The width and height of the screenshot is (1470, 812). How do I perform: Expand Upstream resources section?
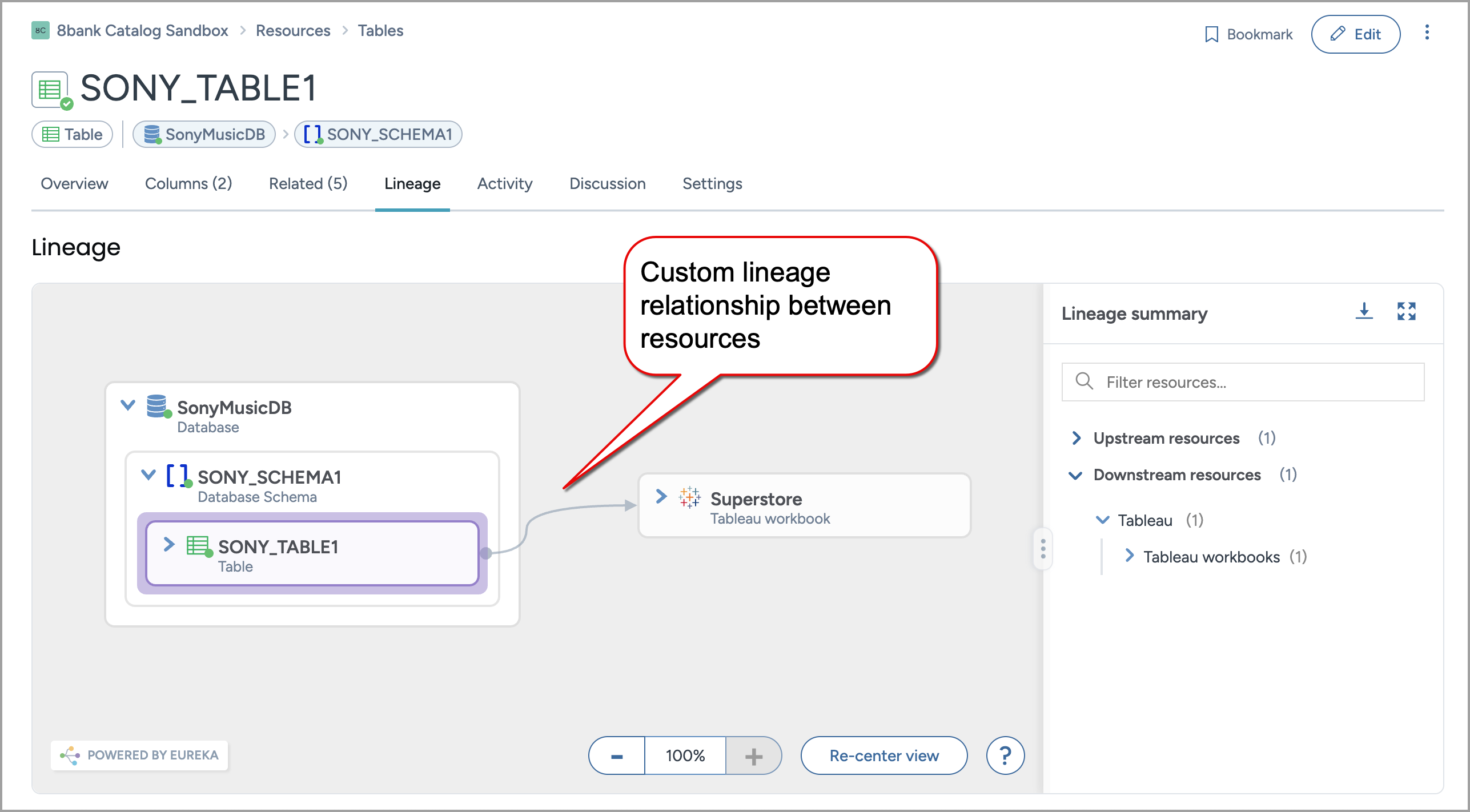pos(1077,438)
